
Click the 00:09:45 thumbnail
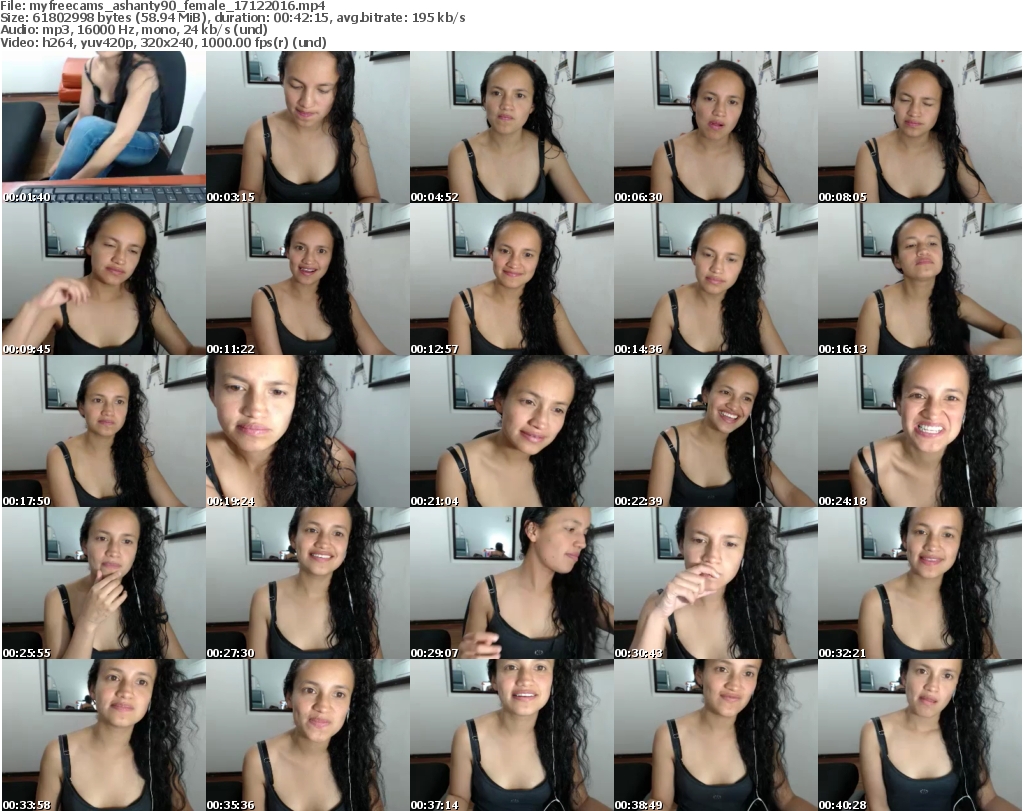point(104,279)
